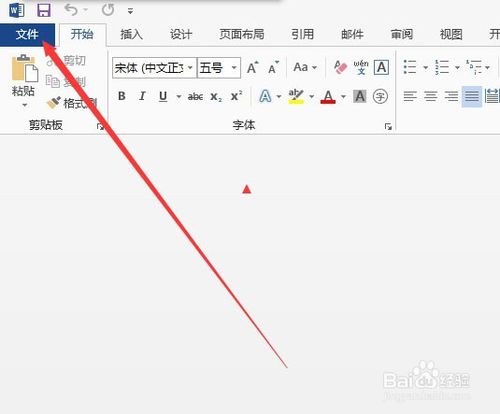The height and width of the screenshot is (414, 500).
Task: Click inside the 宋体 font name box
Action: tap(149, 68)
